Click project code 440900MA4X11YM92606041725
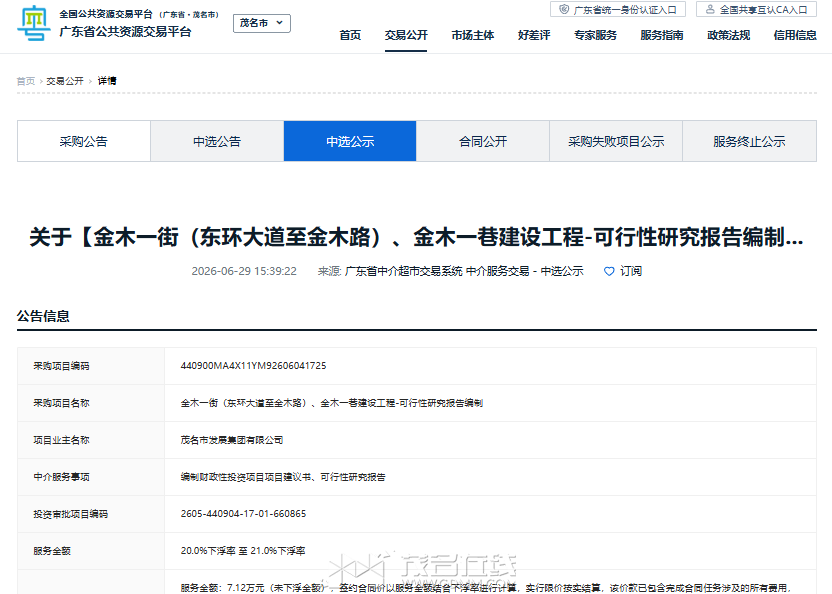This screenshot has width=832, height=594. 253,366
